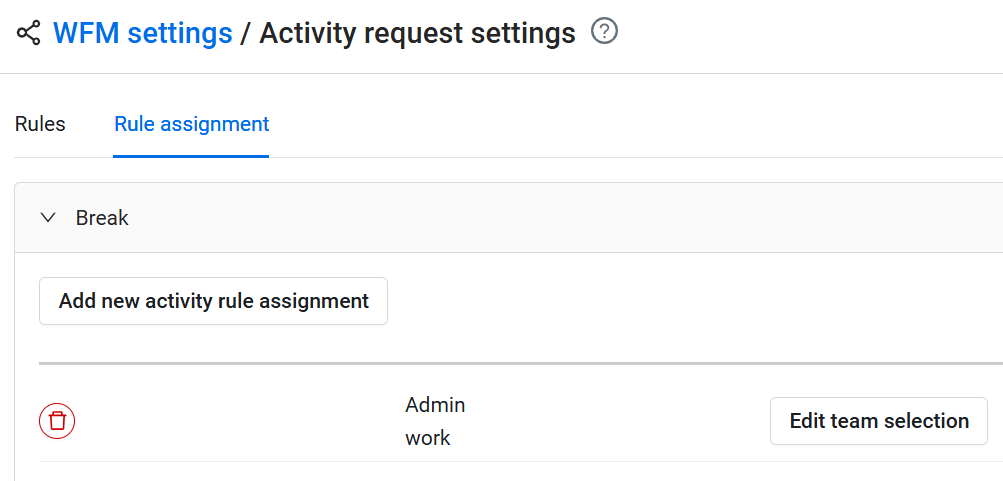Select the Admin work activity text
Screen dimensions: 1003x481
435,421
